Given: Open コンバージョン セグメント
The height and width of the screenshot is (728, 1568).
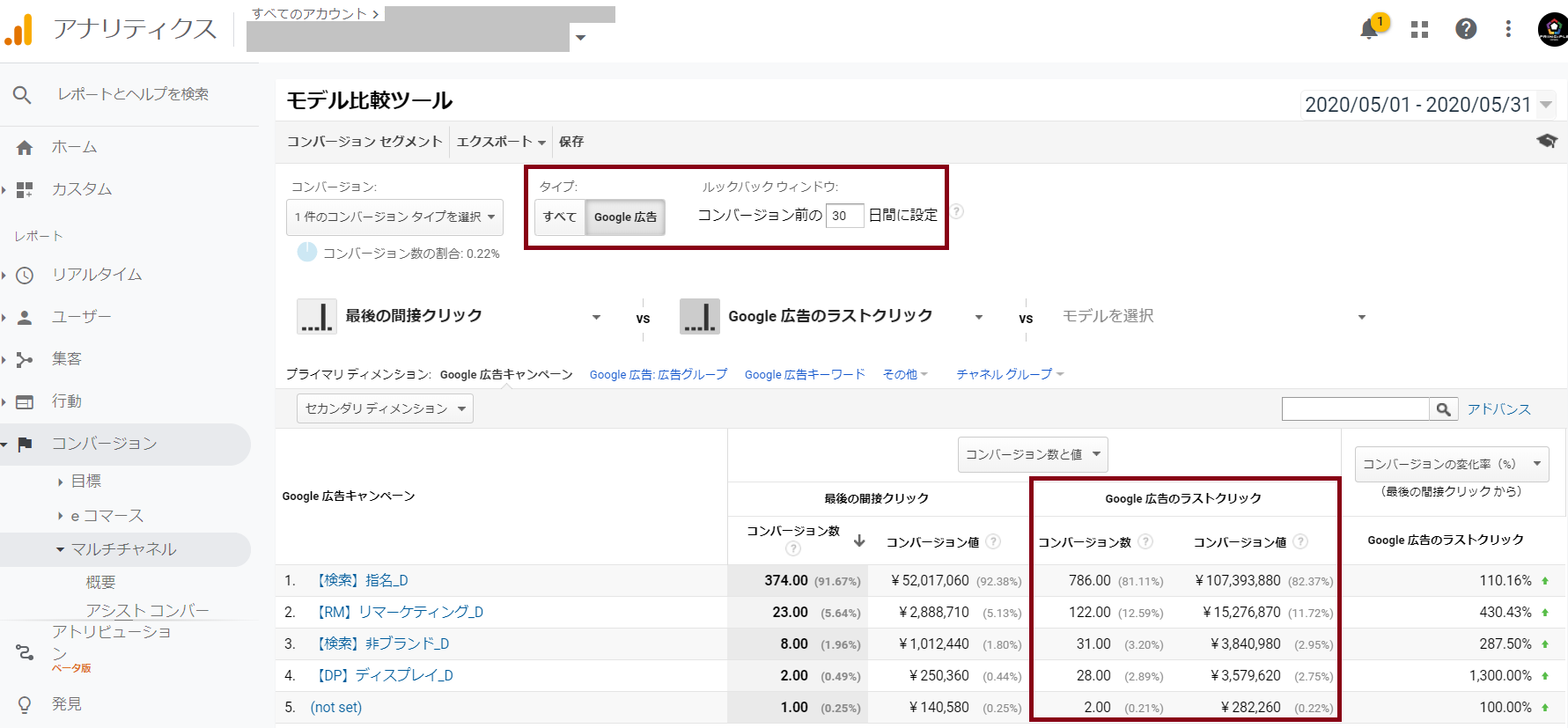Looking at the screenshot, I should tap(364, 141).
